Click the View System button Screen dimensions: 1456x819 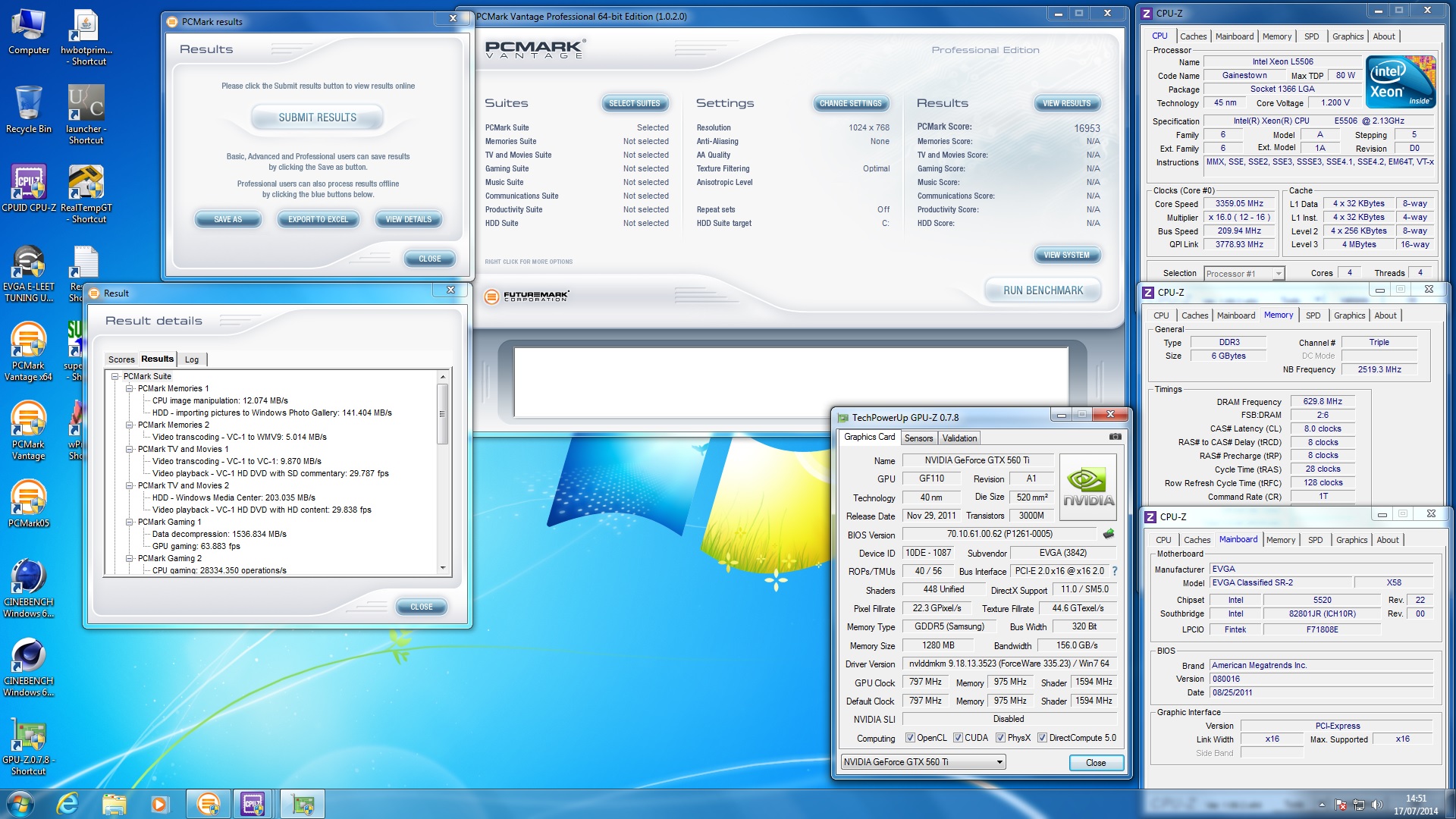pyautogui.click(x=1066, y=255)
